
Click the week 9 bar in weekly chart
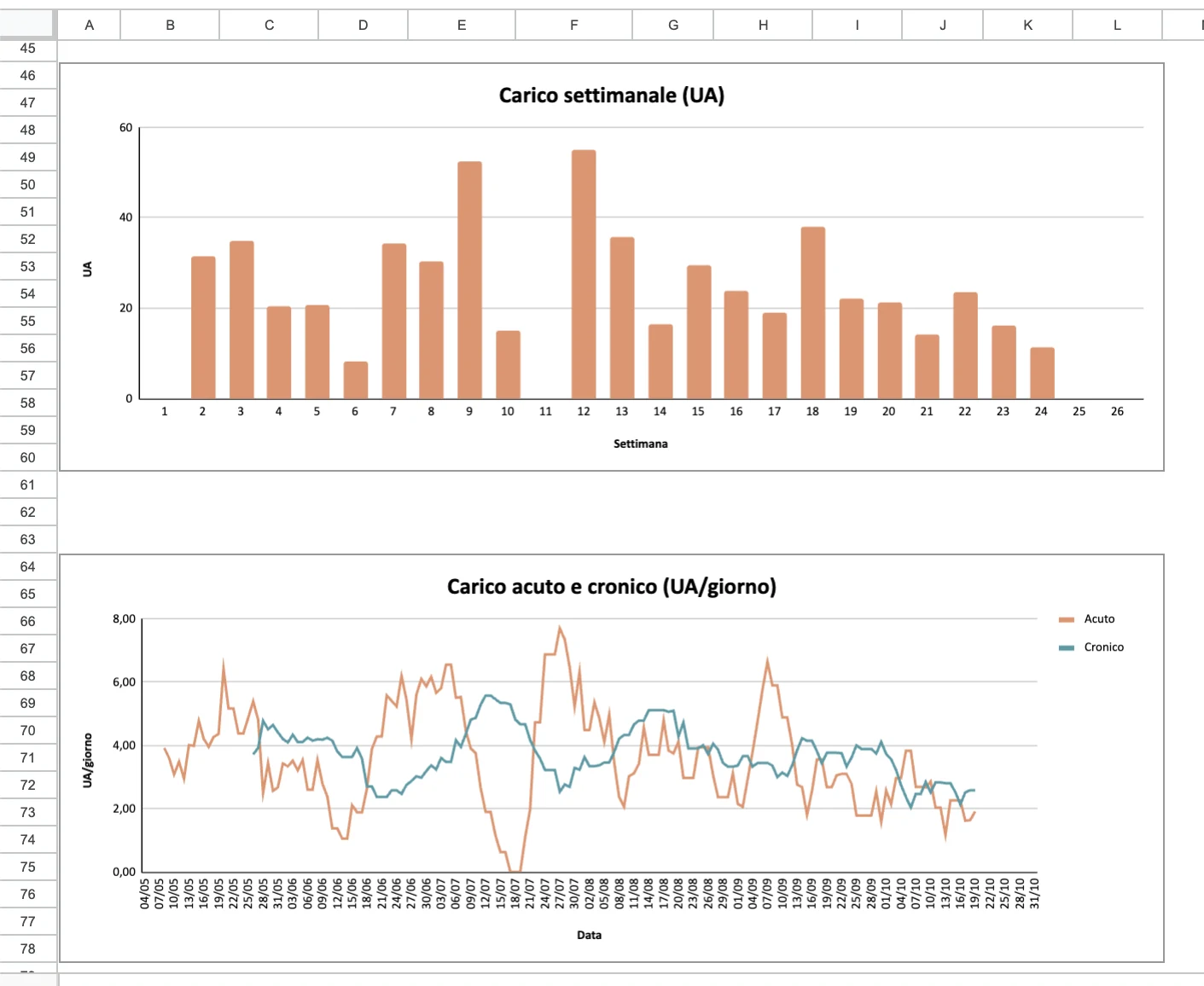pyautogui.click(x=469, y=281)
